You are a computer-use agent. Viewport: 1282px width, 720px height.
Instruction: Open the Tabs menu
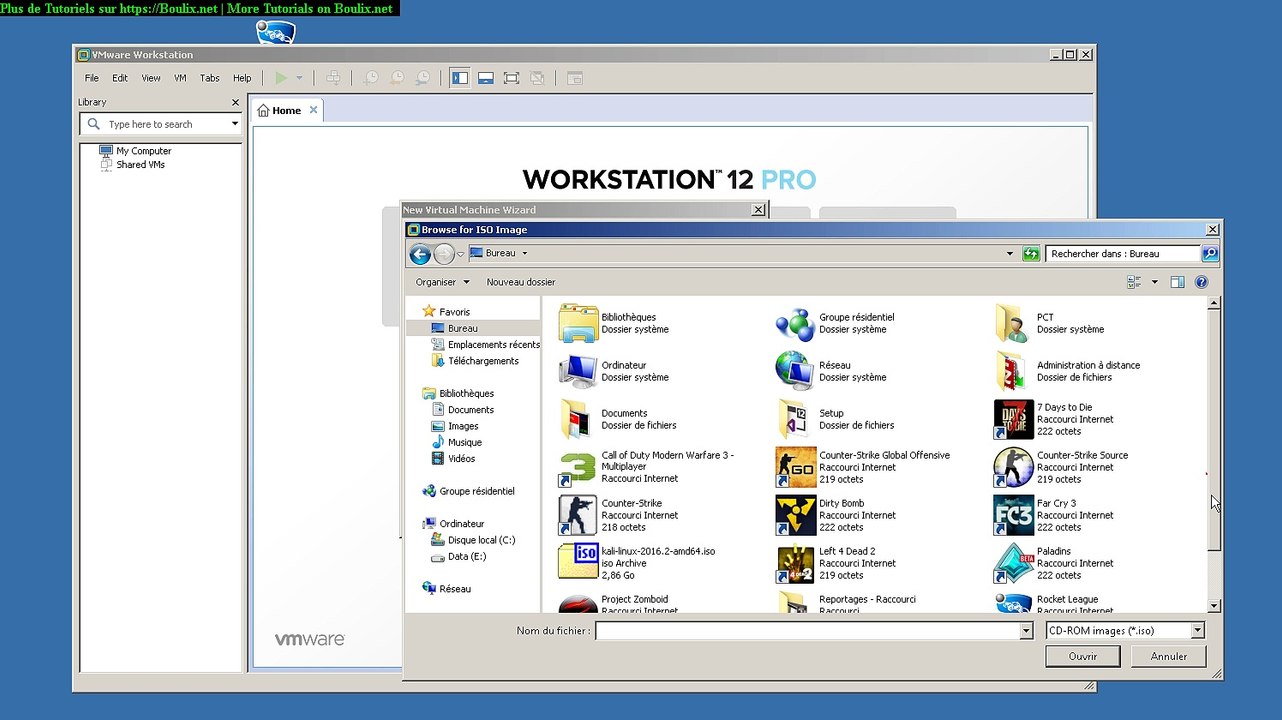[x=210, y=78]
